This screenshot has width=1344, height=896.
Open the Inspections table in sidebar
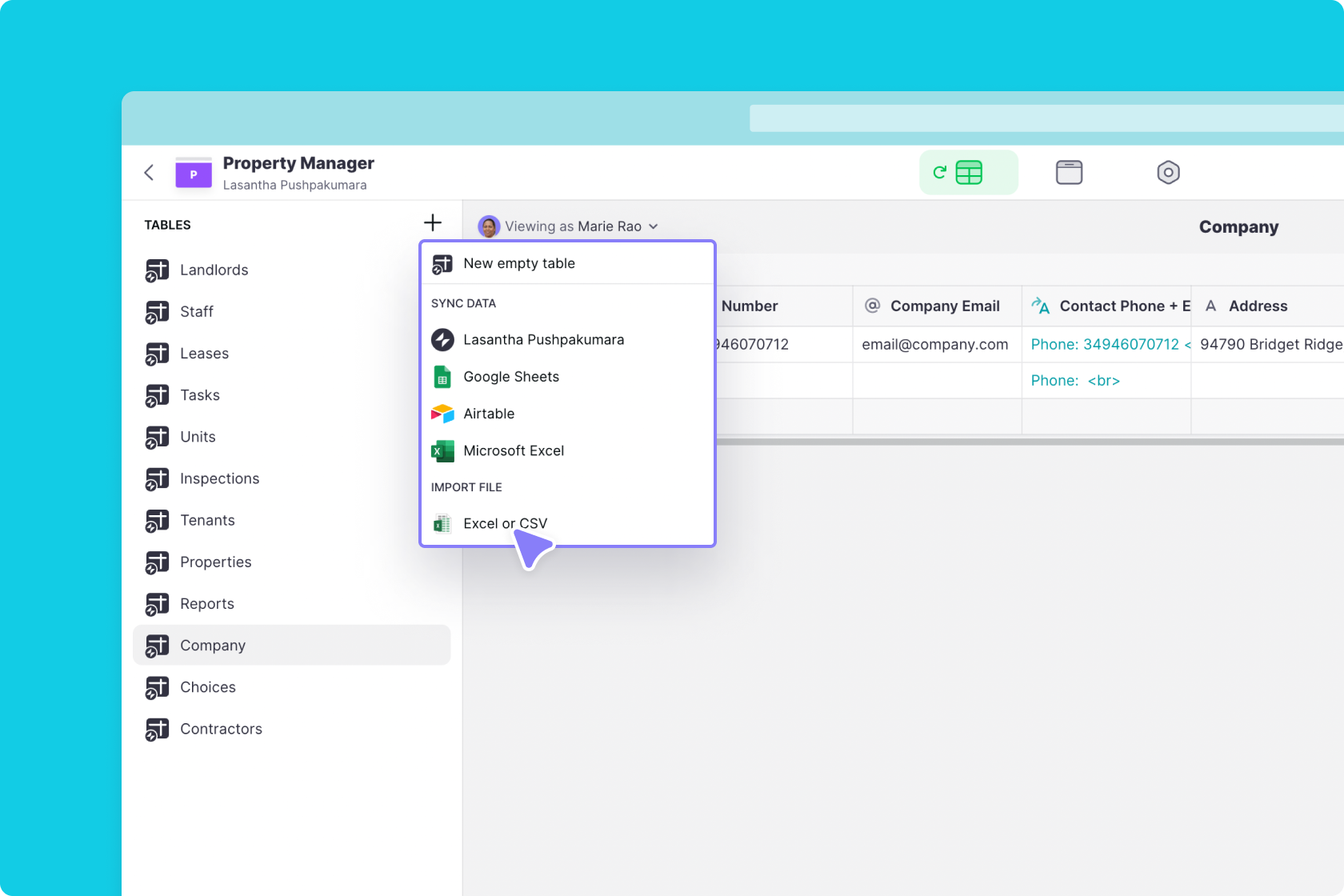[x=219, y=479]
